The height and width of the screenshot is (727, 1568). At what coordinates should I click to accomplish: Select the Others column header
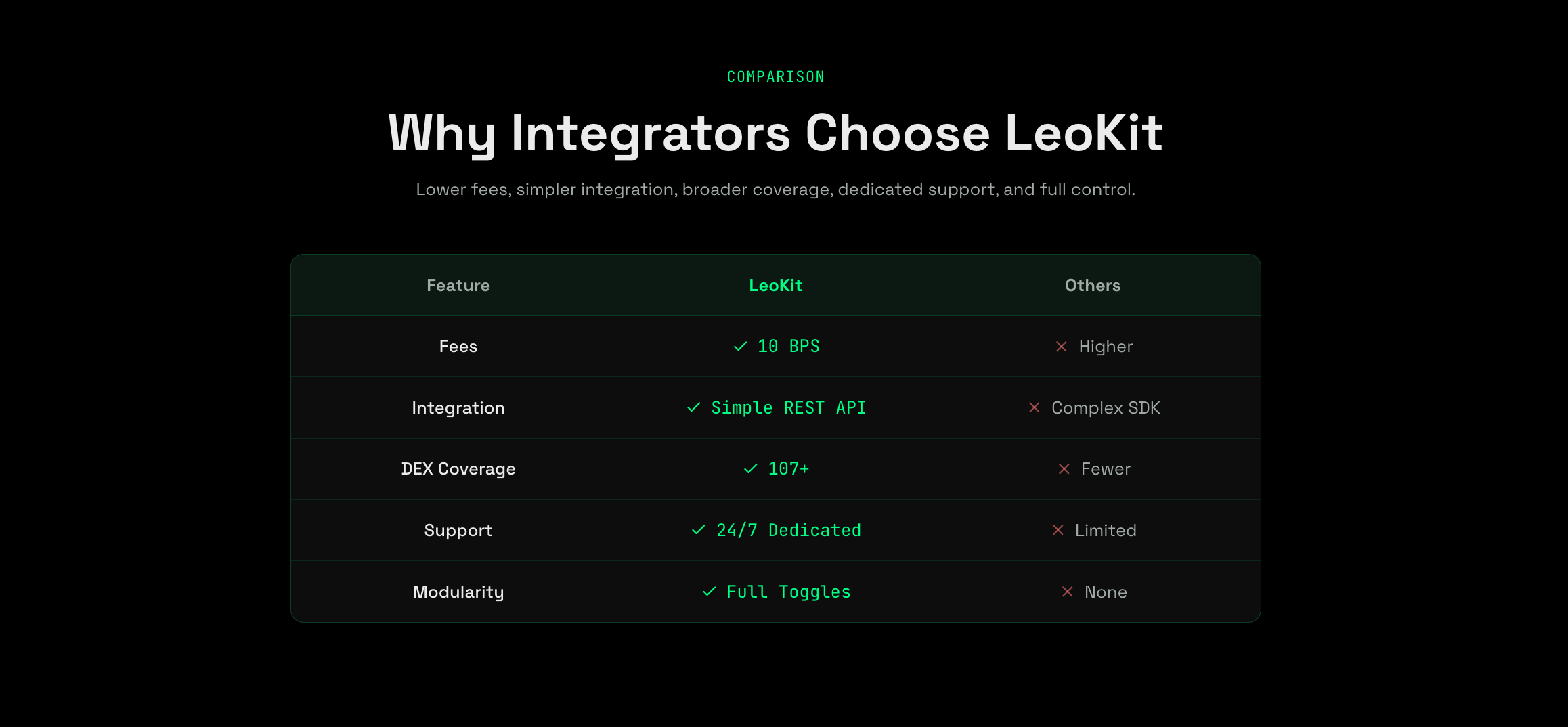pyautogui.click(x=1092, y=286)
